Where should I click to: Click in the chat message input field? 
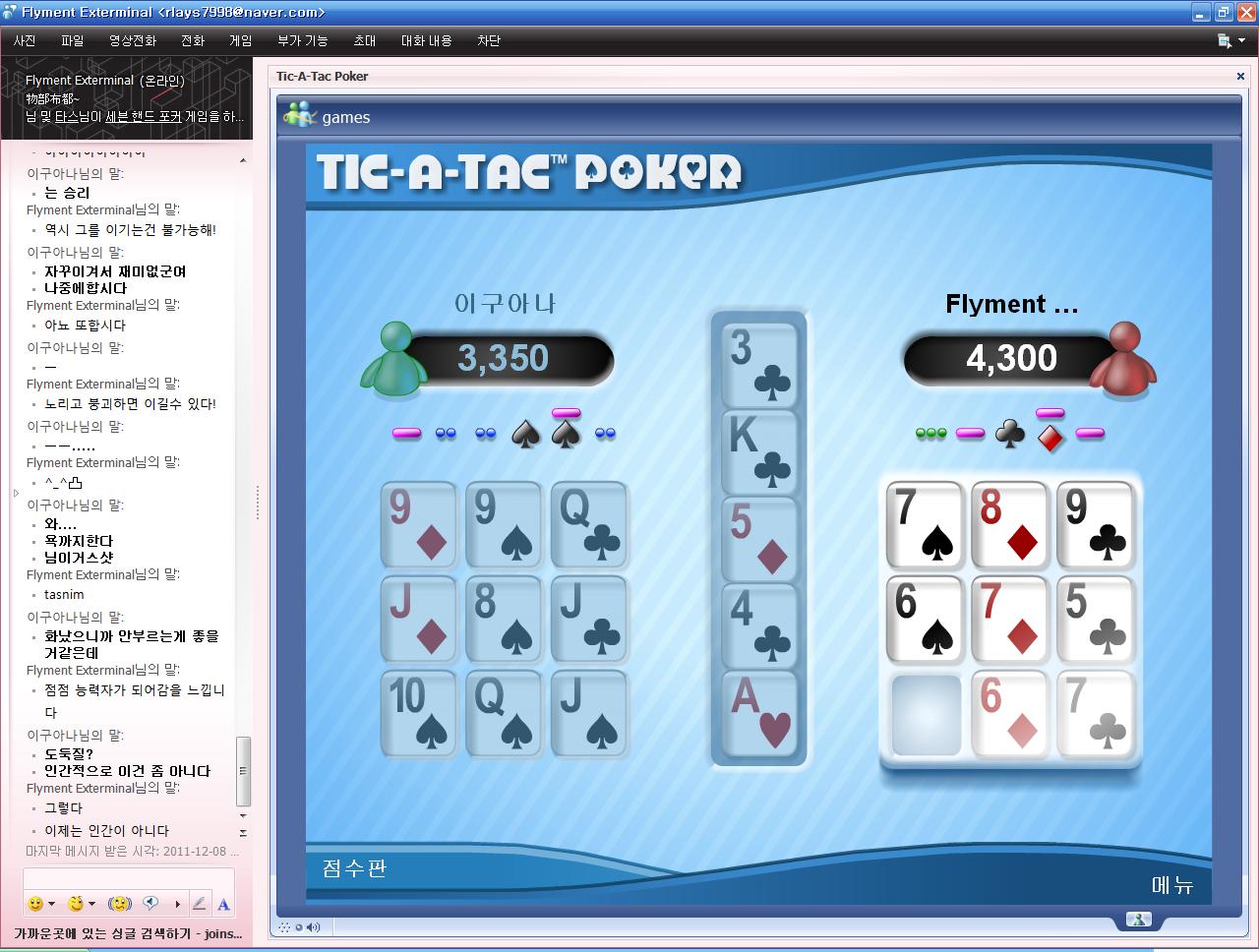[129, 878]
